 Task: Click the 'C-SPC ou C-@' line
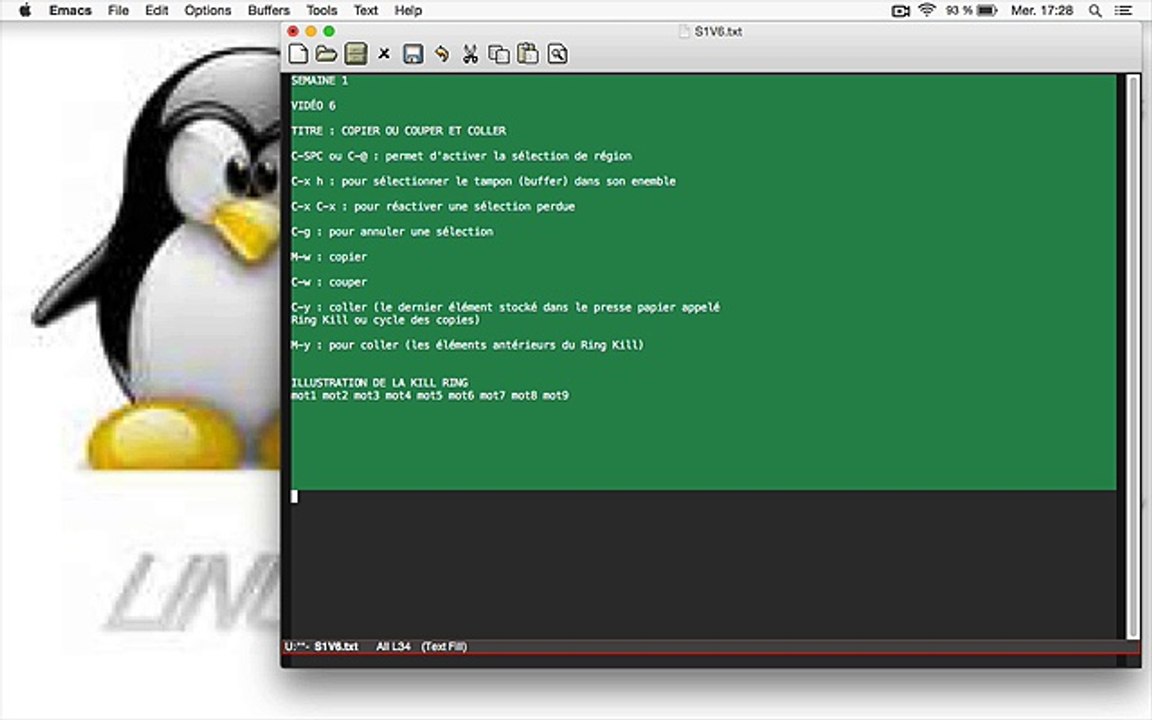[461, 156]
